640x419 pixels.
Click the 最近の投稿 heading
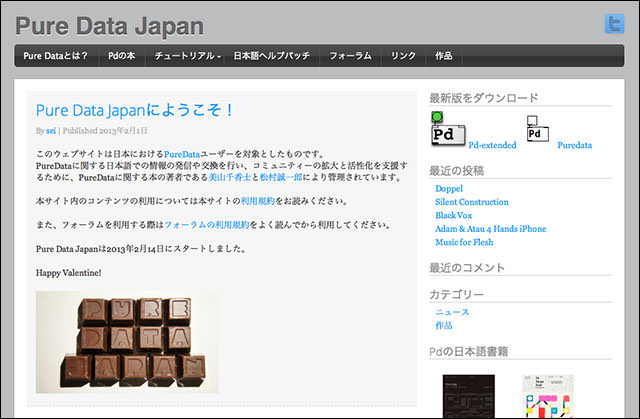(457, 171)
